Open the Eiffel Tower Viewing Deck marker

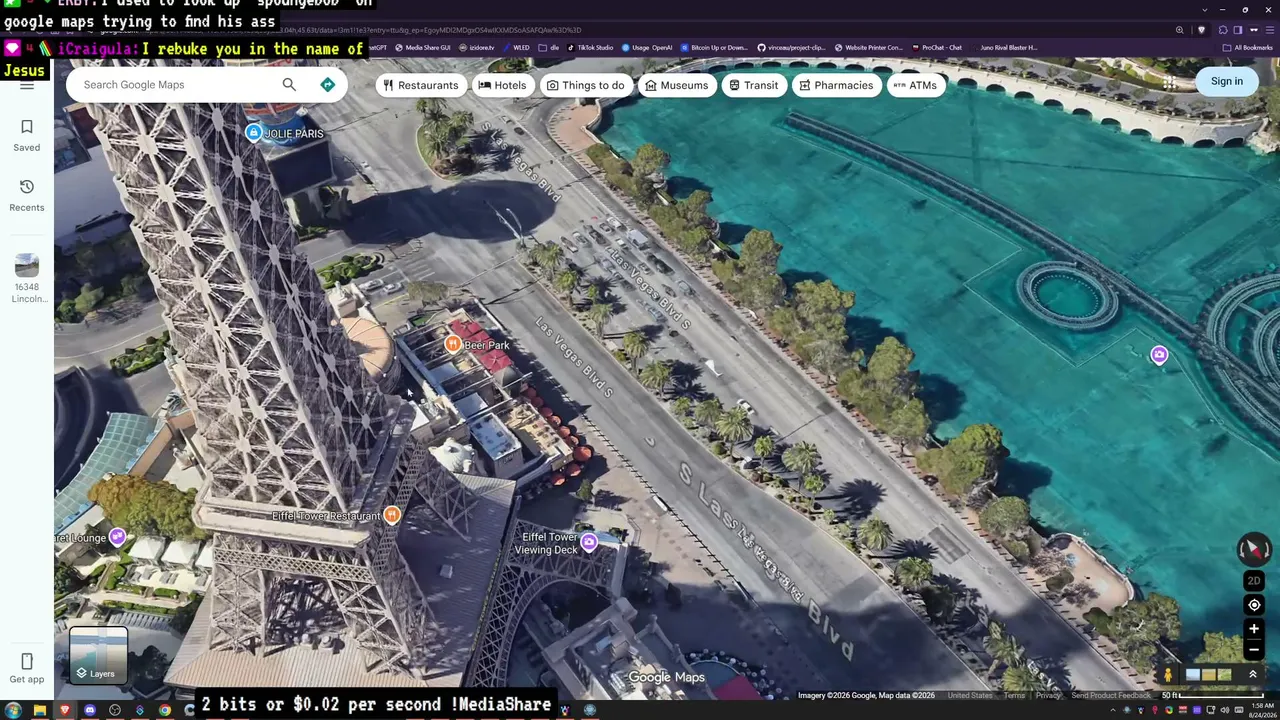[589, 542]
